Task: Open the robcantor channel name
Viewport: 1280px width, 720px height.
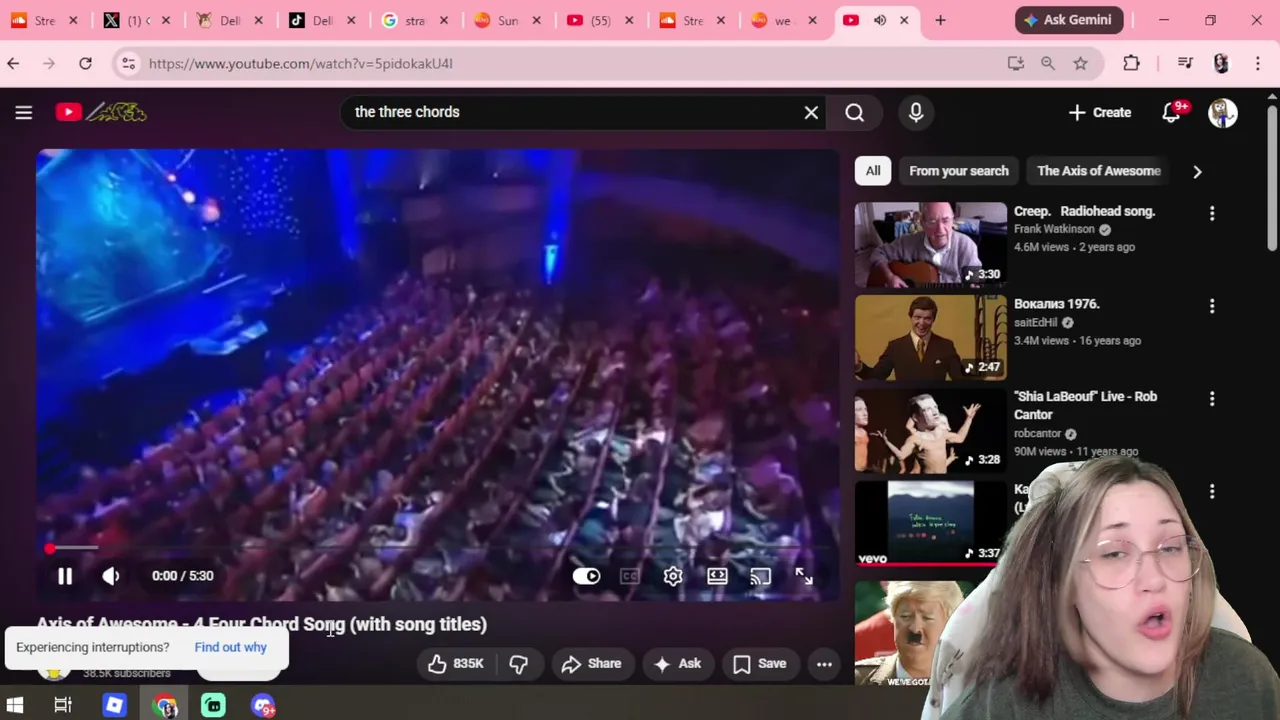Action: 1037,434
